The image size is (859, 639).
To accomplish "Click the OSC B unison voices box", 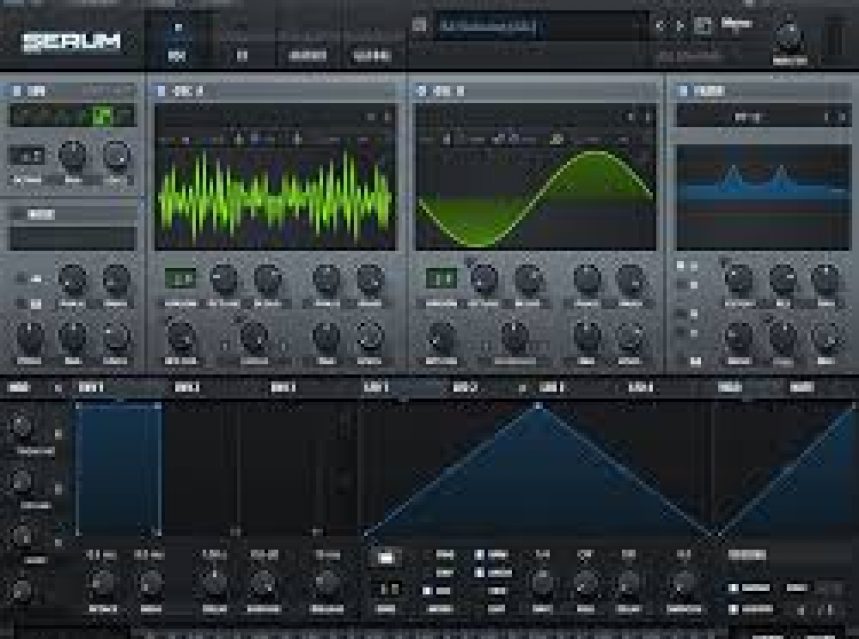I will 441,278.
